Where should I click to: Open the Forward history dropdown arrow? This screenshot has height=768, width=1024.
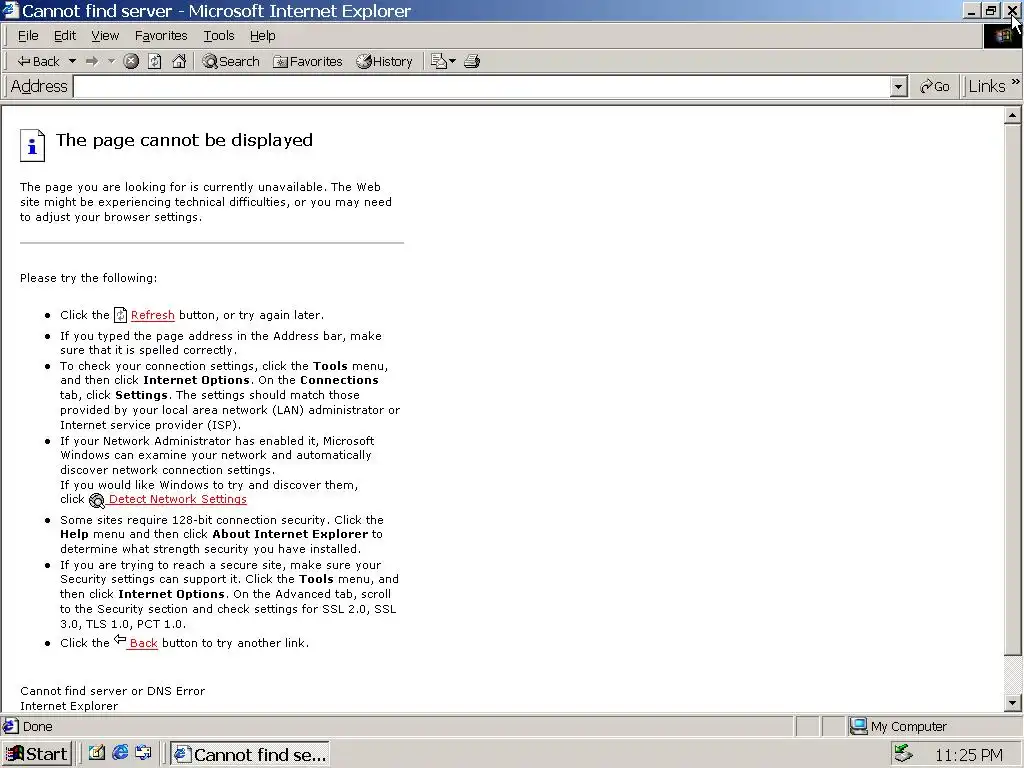111,61
